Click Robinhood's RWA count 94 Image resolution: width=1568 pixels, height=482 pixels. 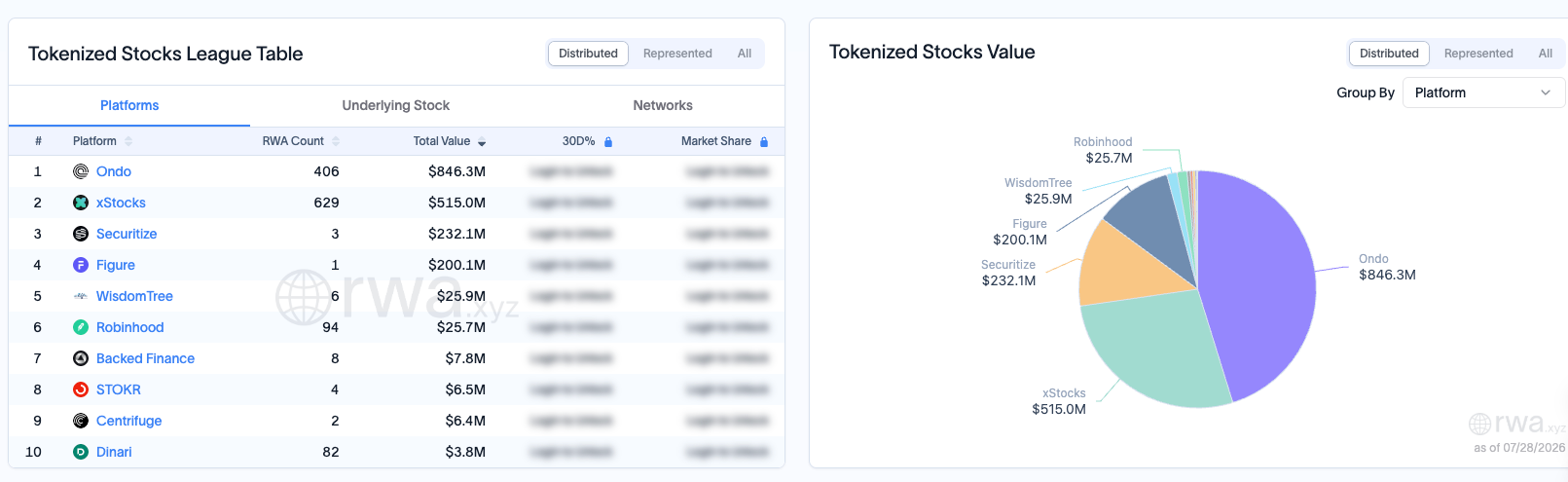pos(331,327)
